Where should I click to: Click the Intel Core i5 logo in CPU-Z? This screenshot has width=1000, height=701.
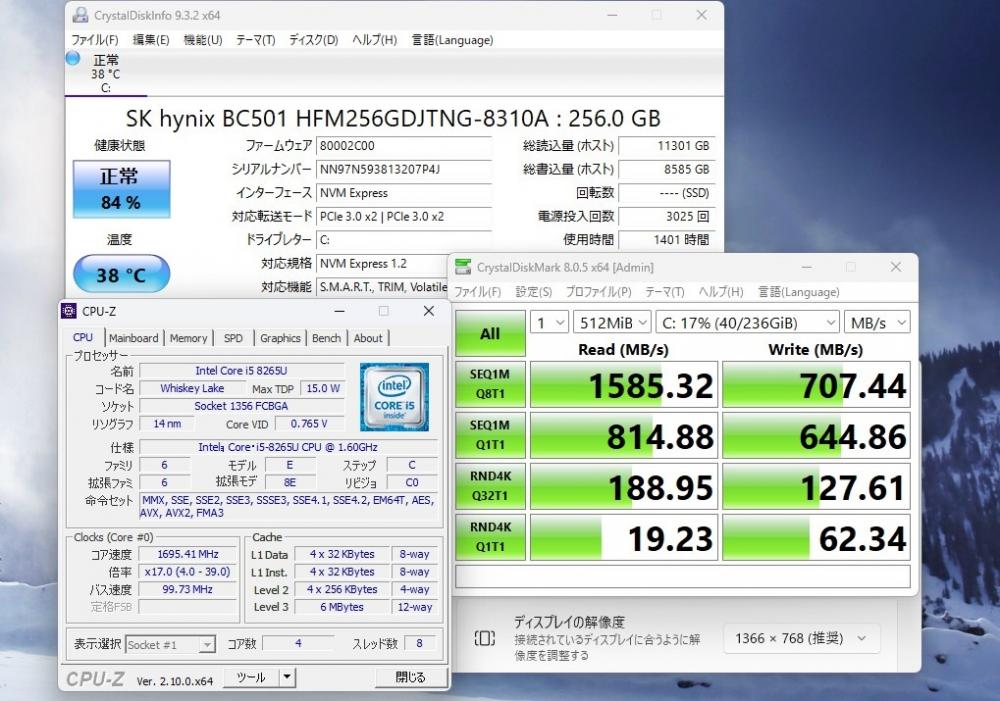(x=394, y=397)
